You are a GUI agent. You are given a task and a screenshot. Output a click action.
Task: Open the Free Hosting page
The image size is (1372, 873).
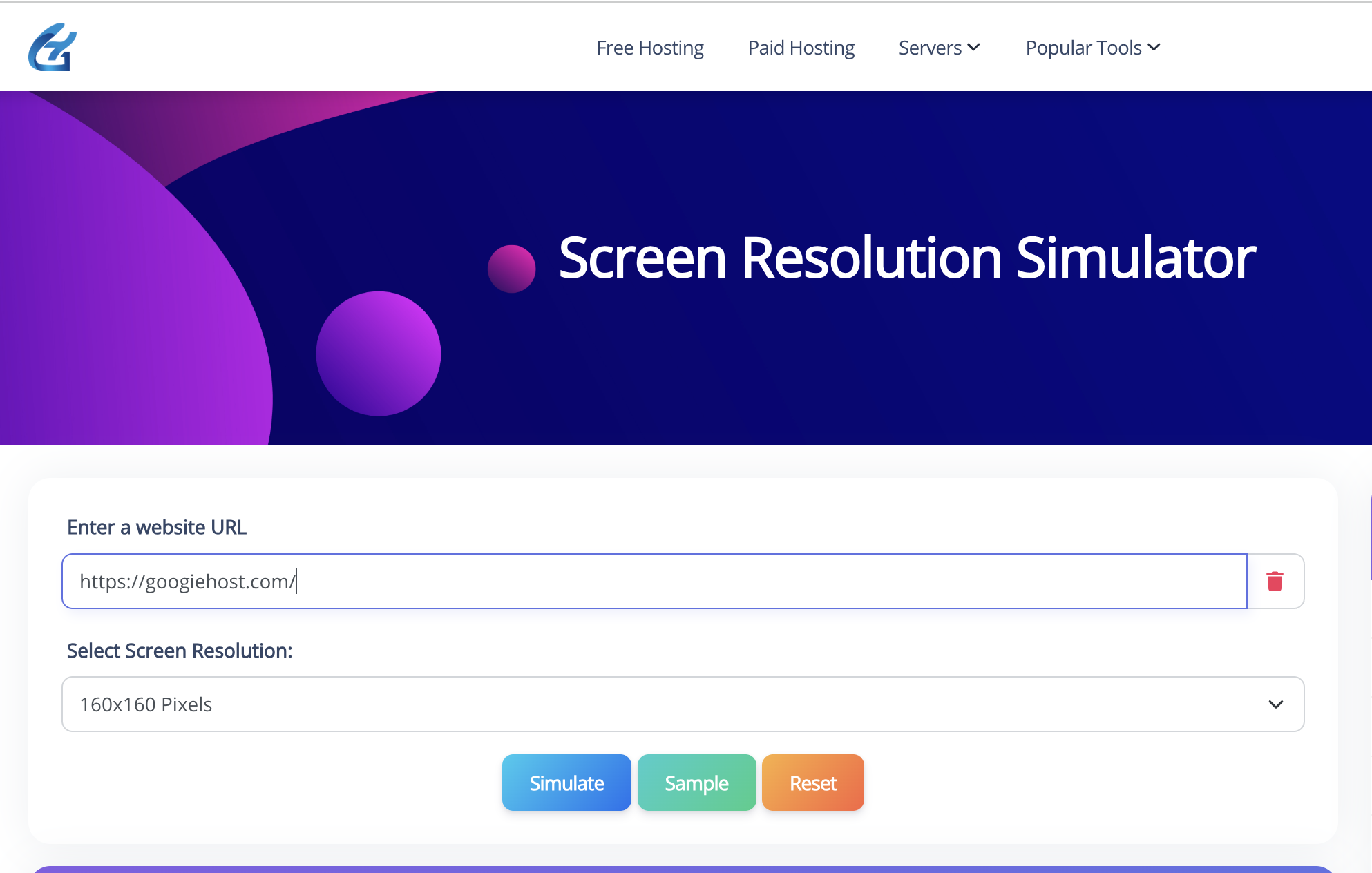point(649,48)
